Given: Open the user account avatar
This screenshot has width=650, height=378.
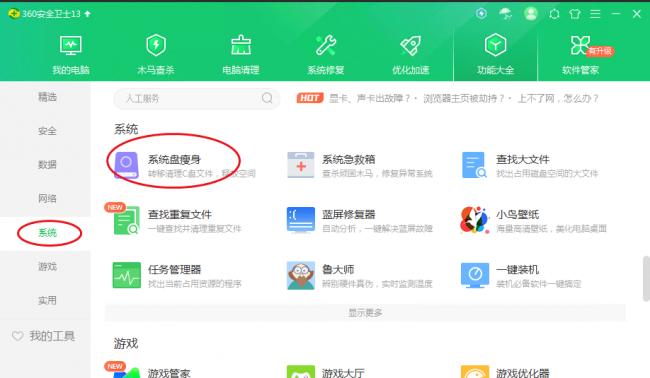Looking at the screenshot, I should click(x=531, y=14).
